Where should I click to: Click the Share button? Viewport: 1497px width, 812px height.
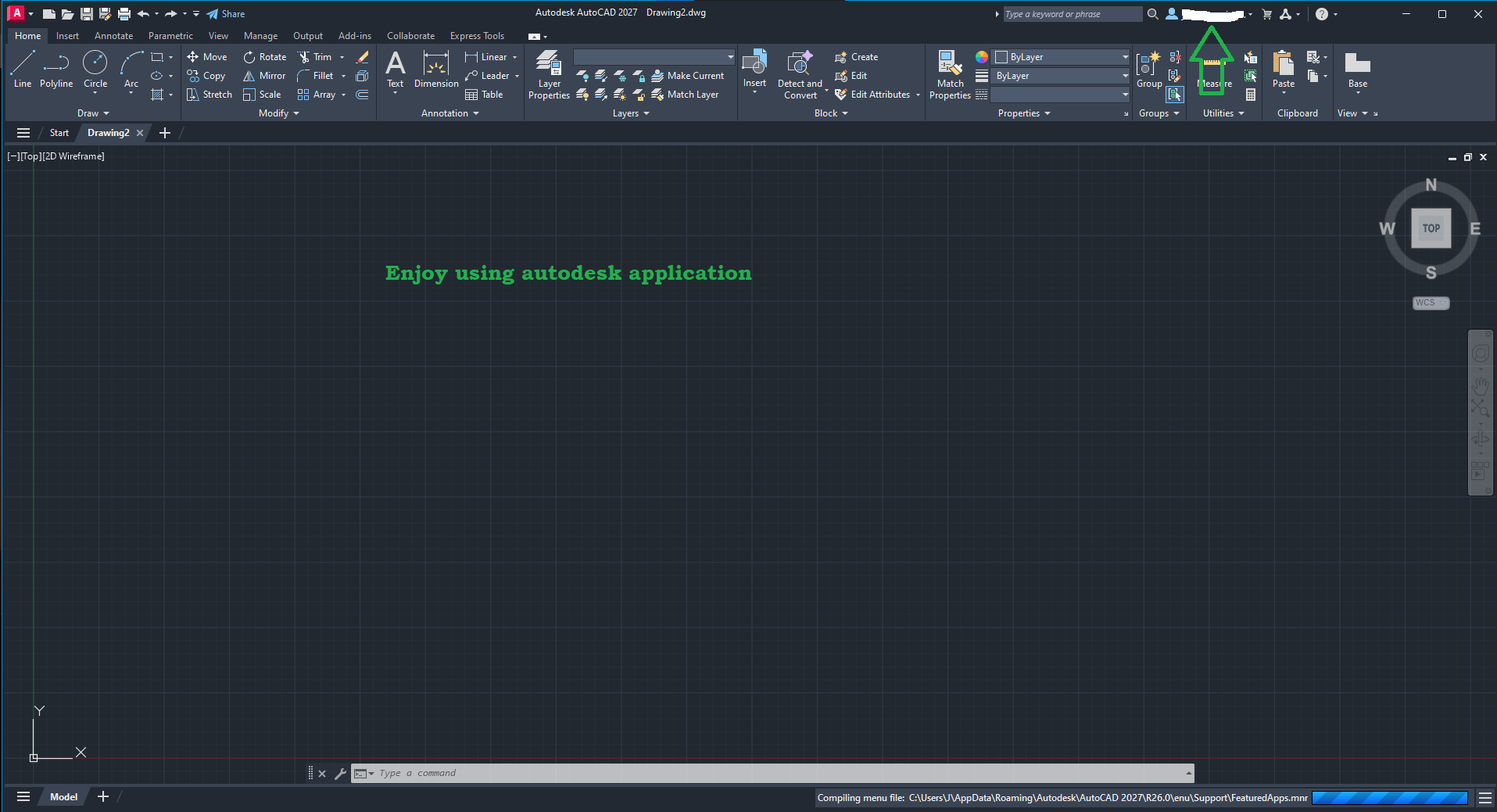click(x=225, y=14)
